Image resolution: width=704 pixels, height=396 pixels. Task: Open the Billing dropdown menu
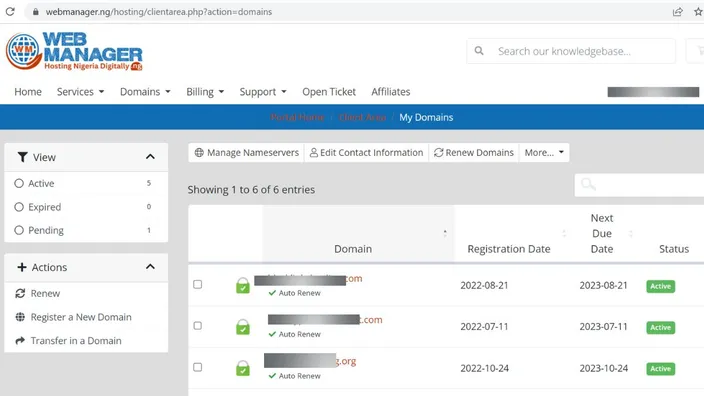coord(205,92)
